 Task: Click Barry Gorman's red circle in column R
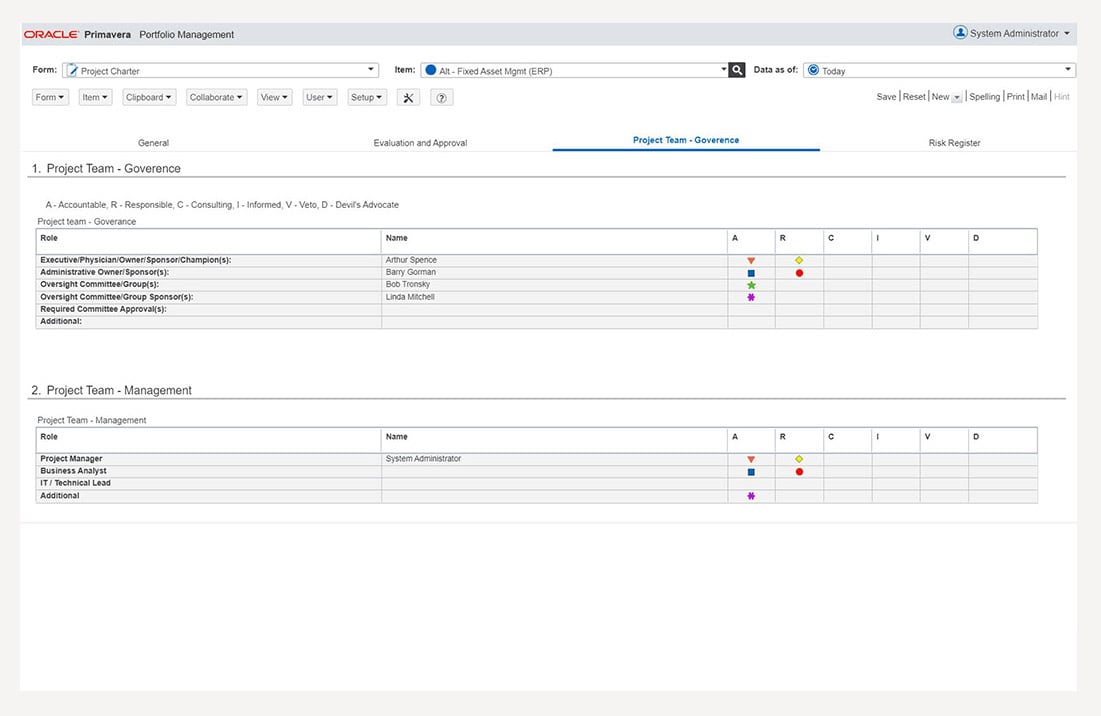click(799, 273)
